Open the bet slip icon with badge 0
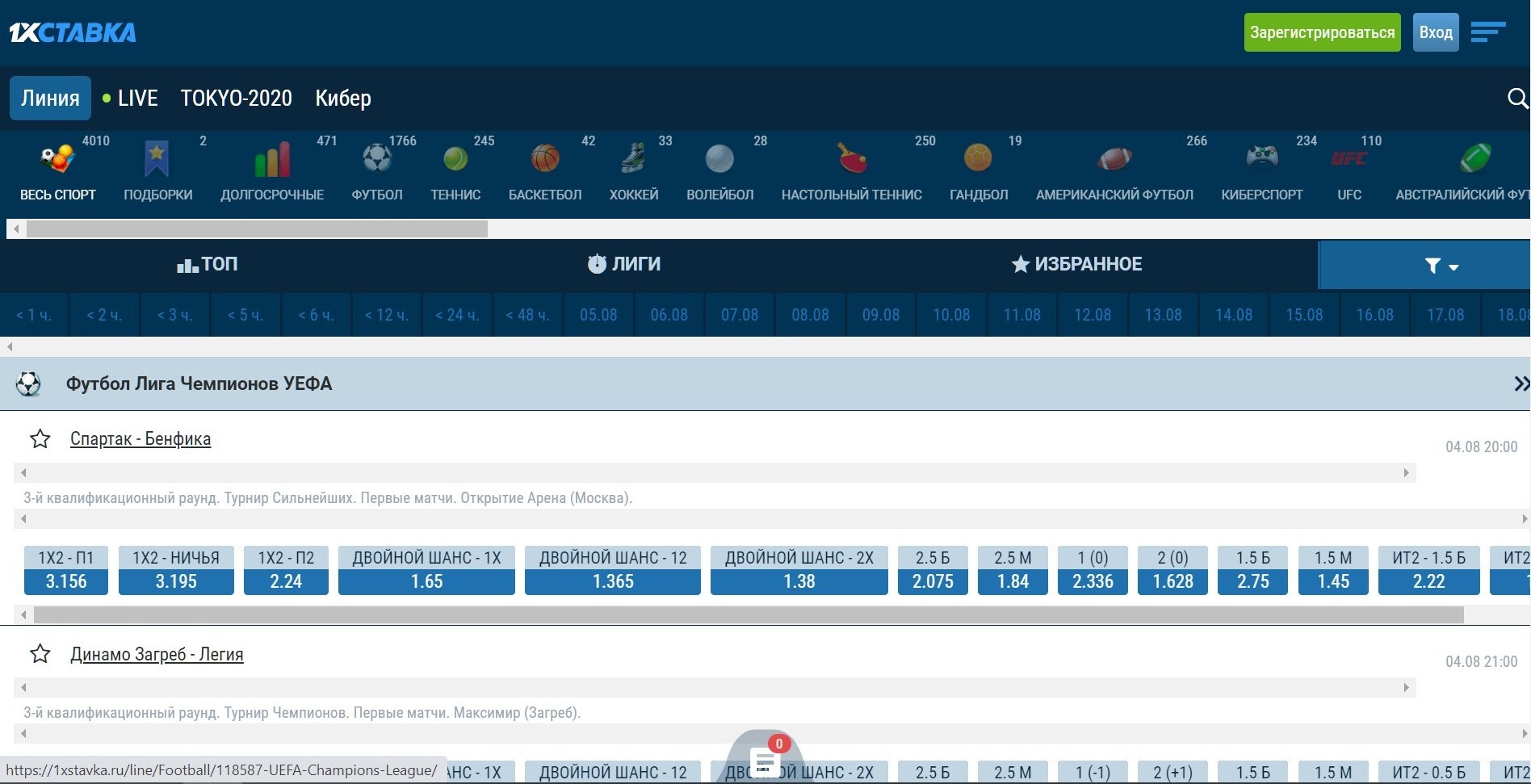This screenshot has width=1531, height=784. coord(764,761)
